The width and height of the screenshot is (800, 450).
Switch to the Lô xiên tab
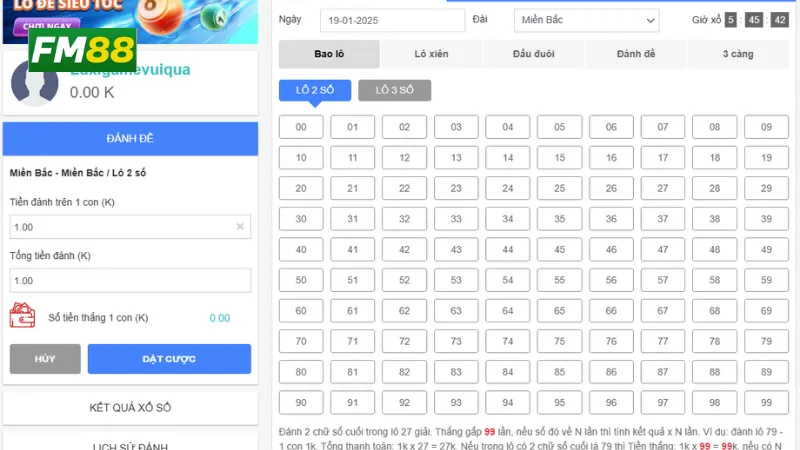[431, 54]
